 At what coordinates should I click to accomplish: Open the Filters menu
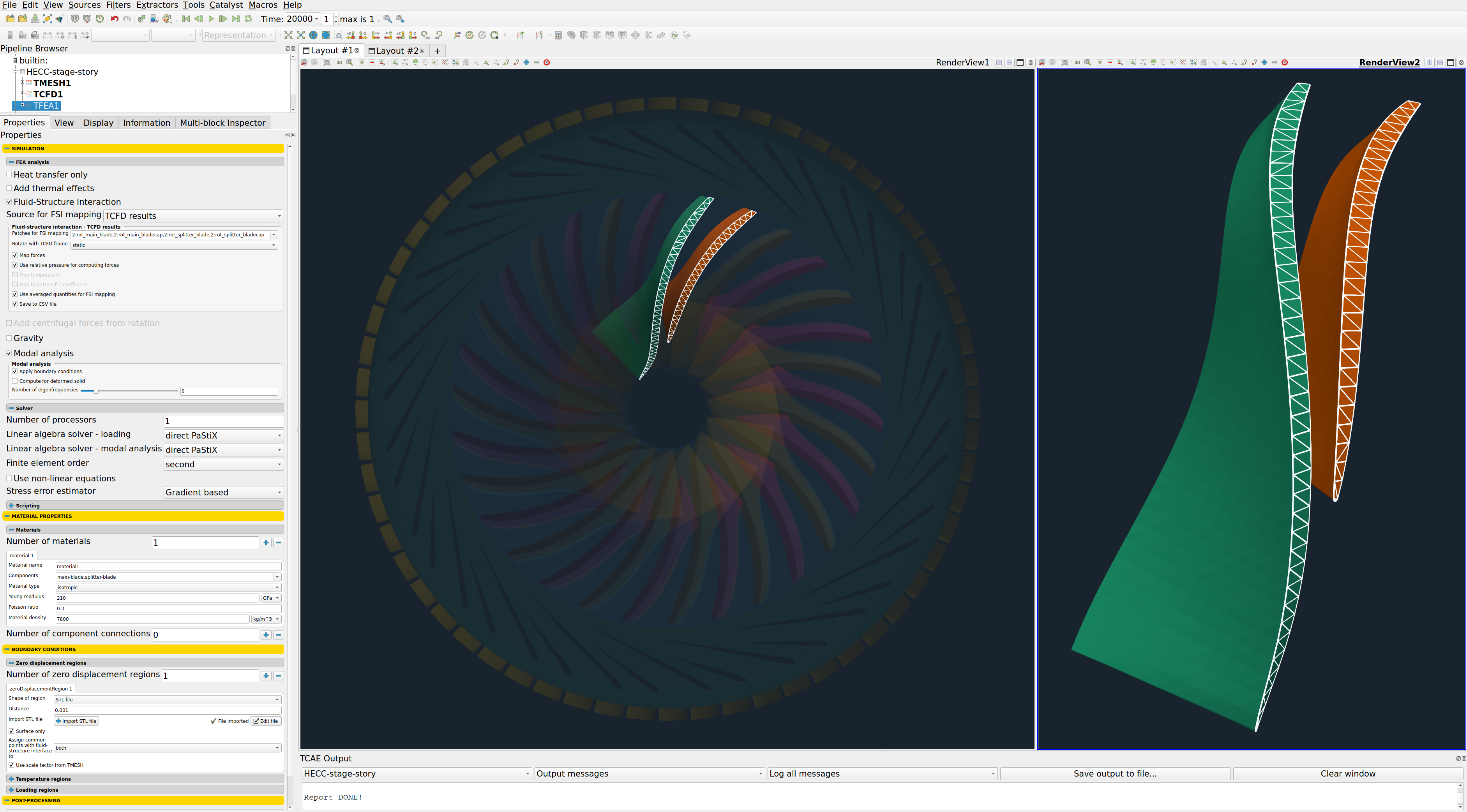118,5
